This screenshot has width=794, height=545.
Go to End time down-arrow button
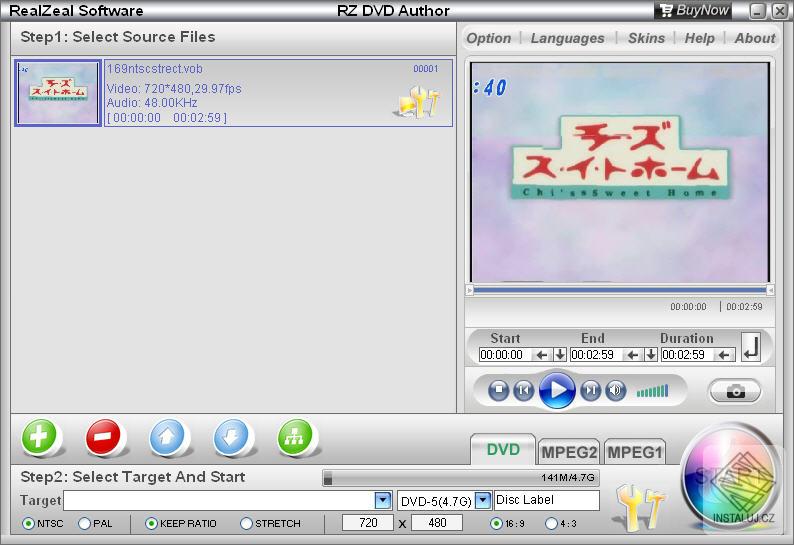pos(651,355)
